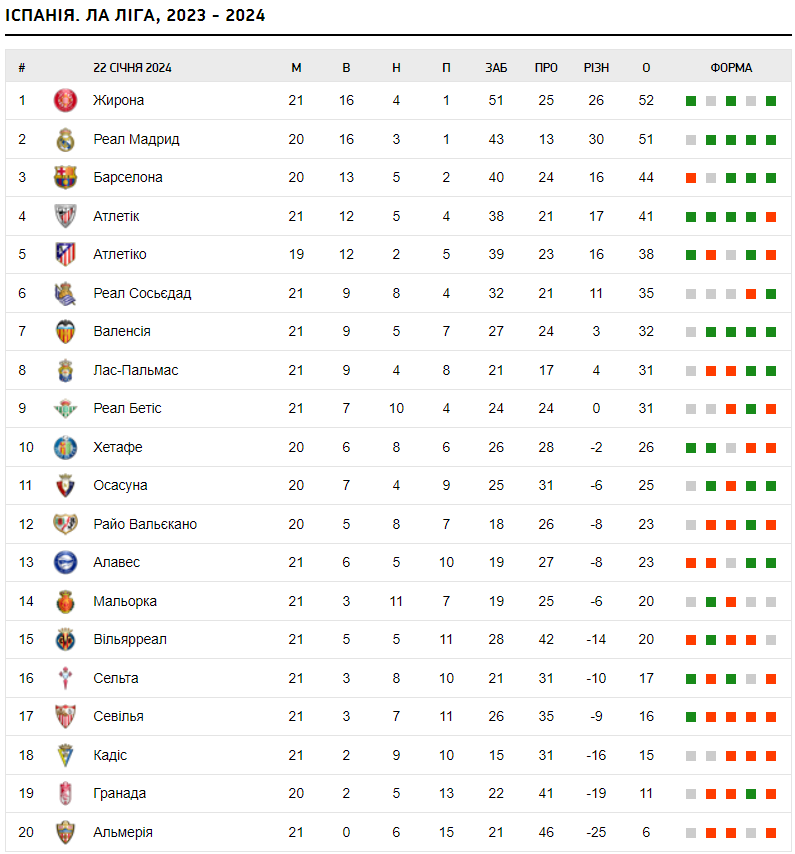Open the Альмерія team link
Image resolution: width=795 pixels, height=854 pixels.
[123, 832]
